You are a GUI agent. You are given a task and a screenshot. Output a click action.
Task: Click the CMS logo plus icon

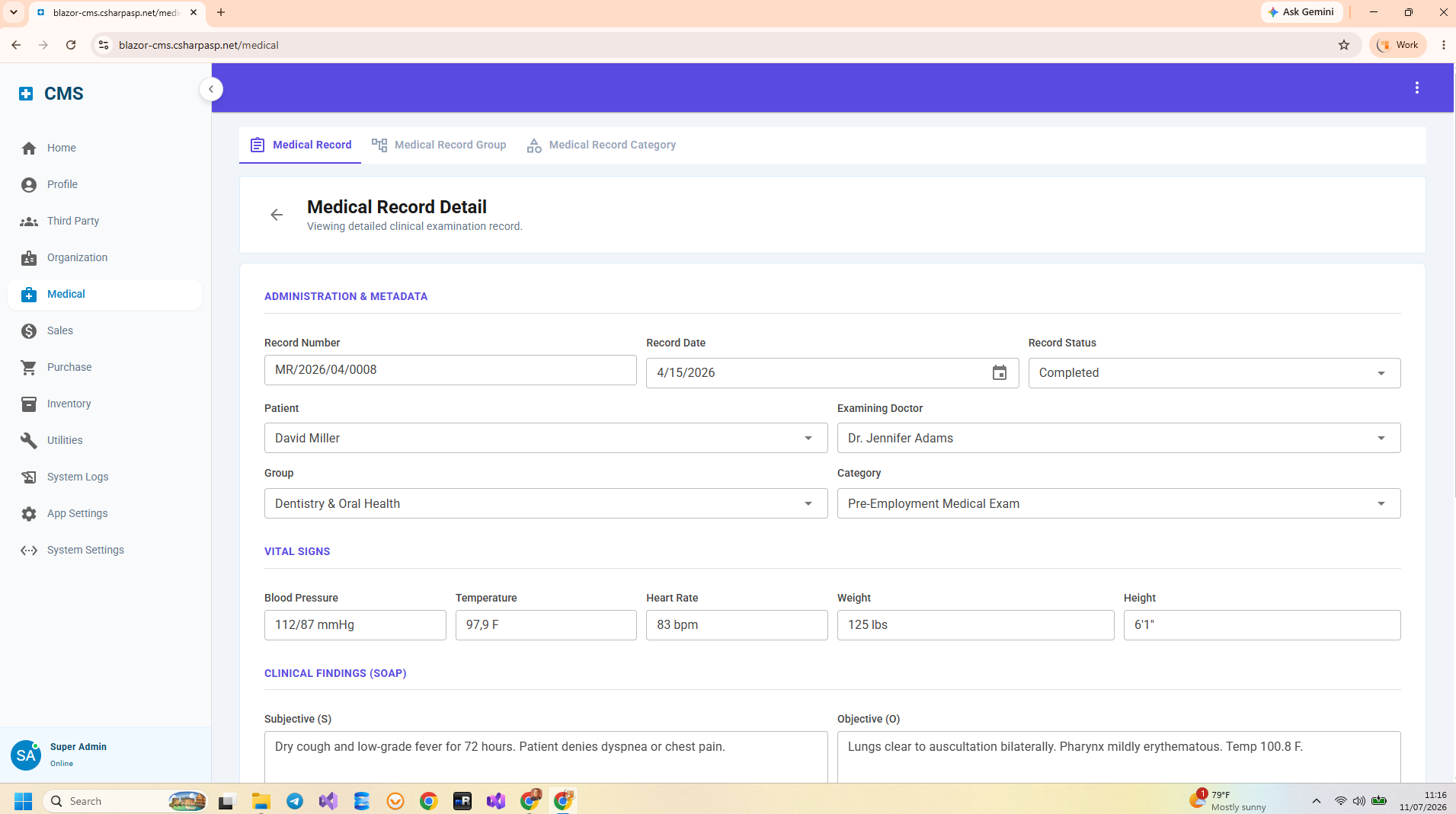(26, 94)
